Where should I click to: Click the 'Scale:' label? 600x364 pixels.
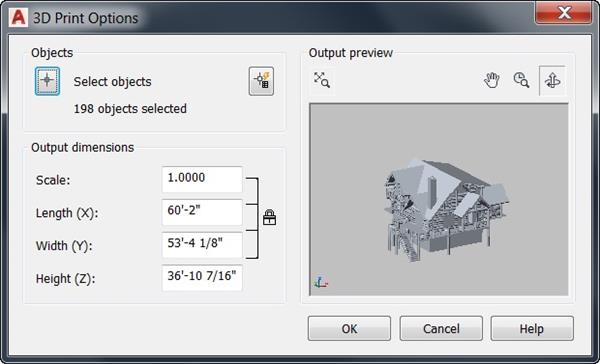click(53, 180)
